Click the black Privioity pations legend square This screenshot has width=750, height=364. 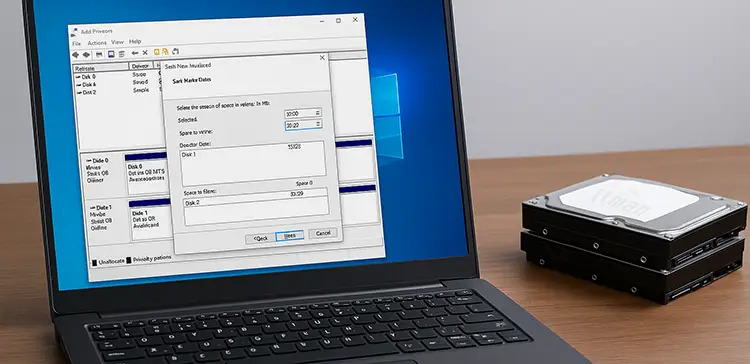coord(129,260)
